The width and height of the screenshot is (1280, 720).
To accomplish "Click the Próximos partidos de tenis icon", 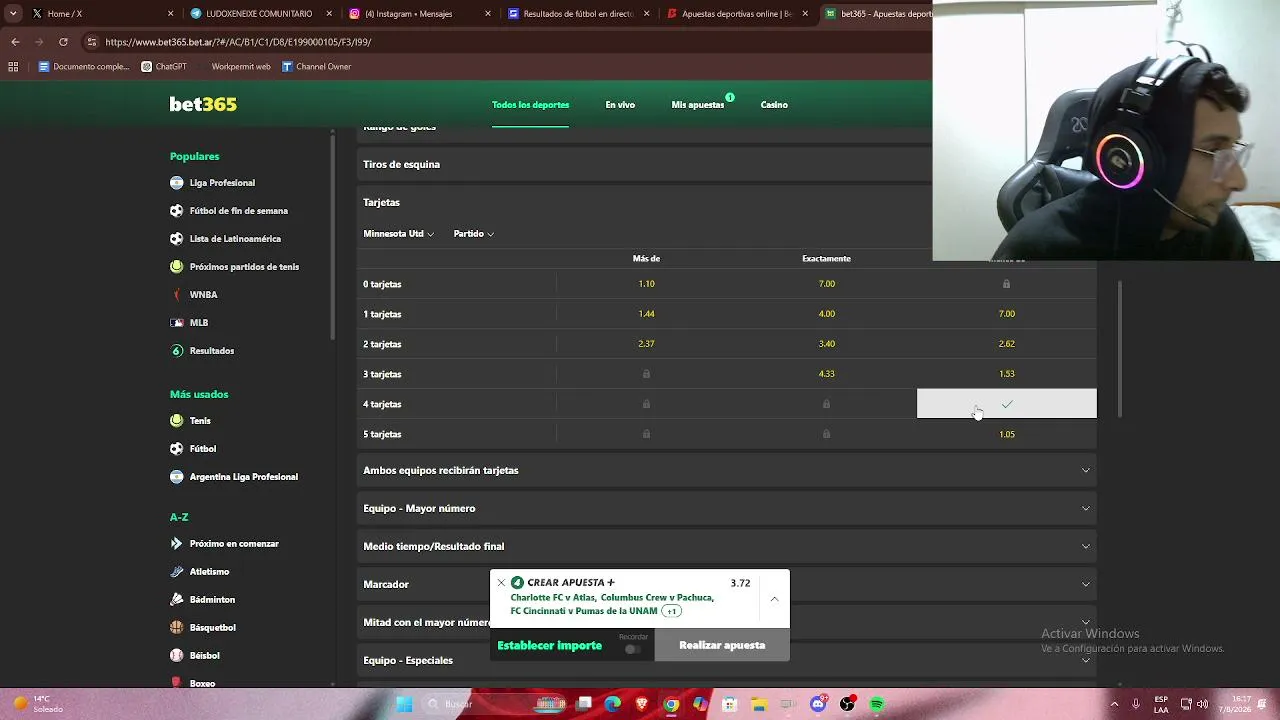I will [177, 267].
